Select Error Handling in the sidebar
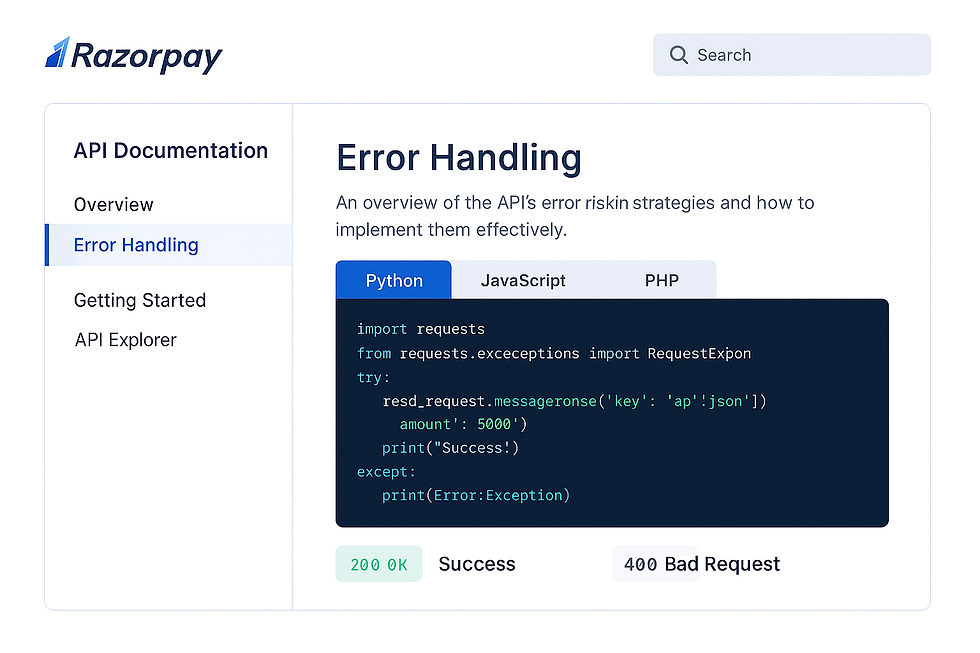The width and height of the screenshot is (980, 653). point(169,245)
